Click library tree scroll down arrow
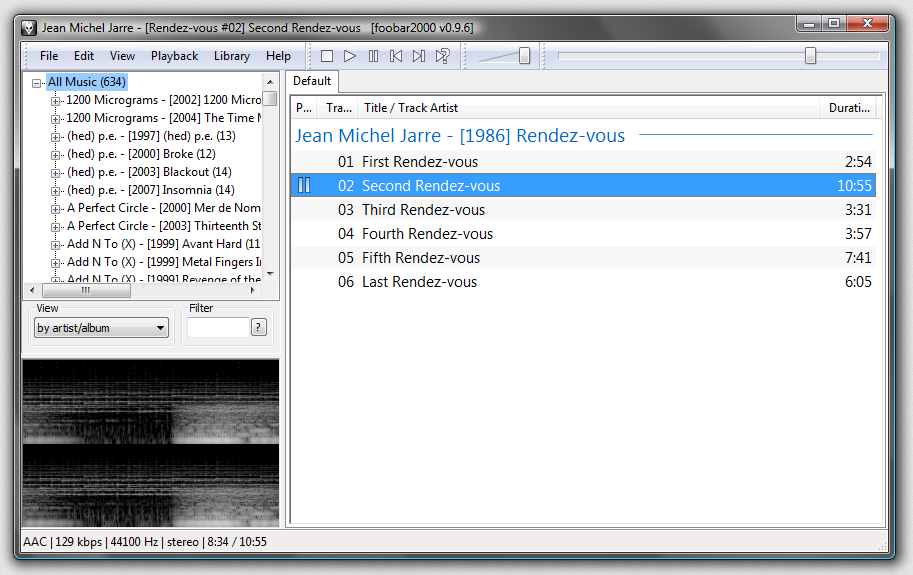 coord(270,274)
